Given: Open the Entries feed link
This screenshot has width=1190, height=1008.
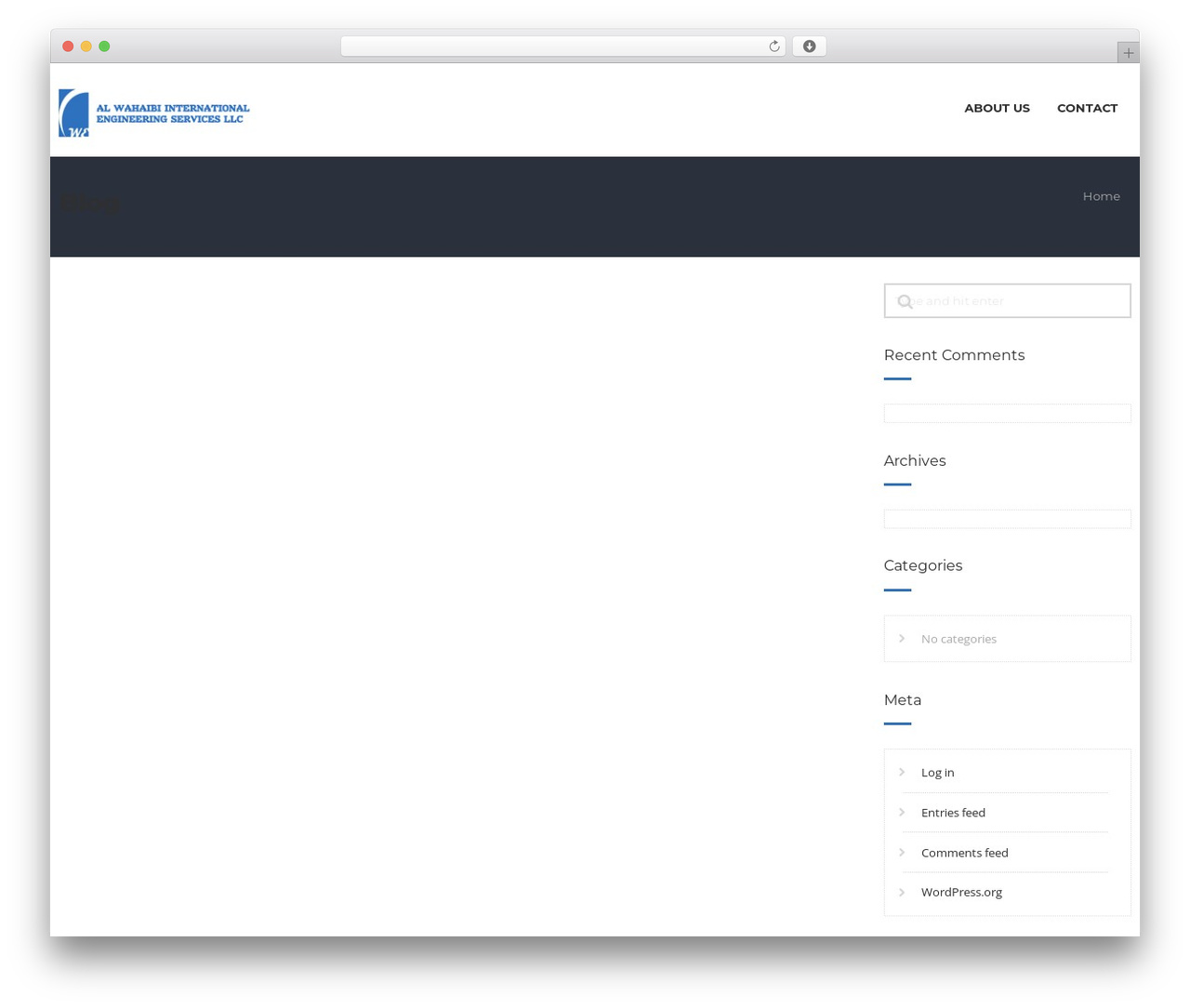Looking at the screenshot, I should click(953, 813).
